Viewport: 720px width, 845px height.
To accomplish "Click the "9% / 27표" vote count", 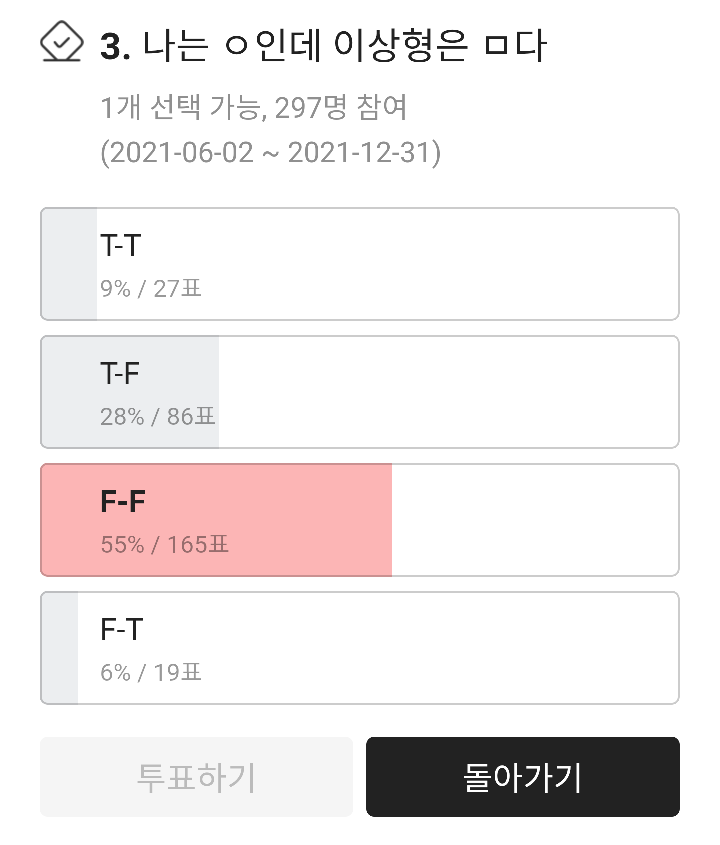I will click(x=151, y=289).
